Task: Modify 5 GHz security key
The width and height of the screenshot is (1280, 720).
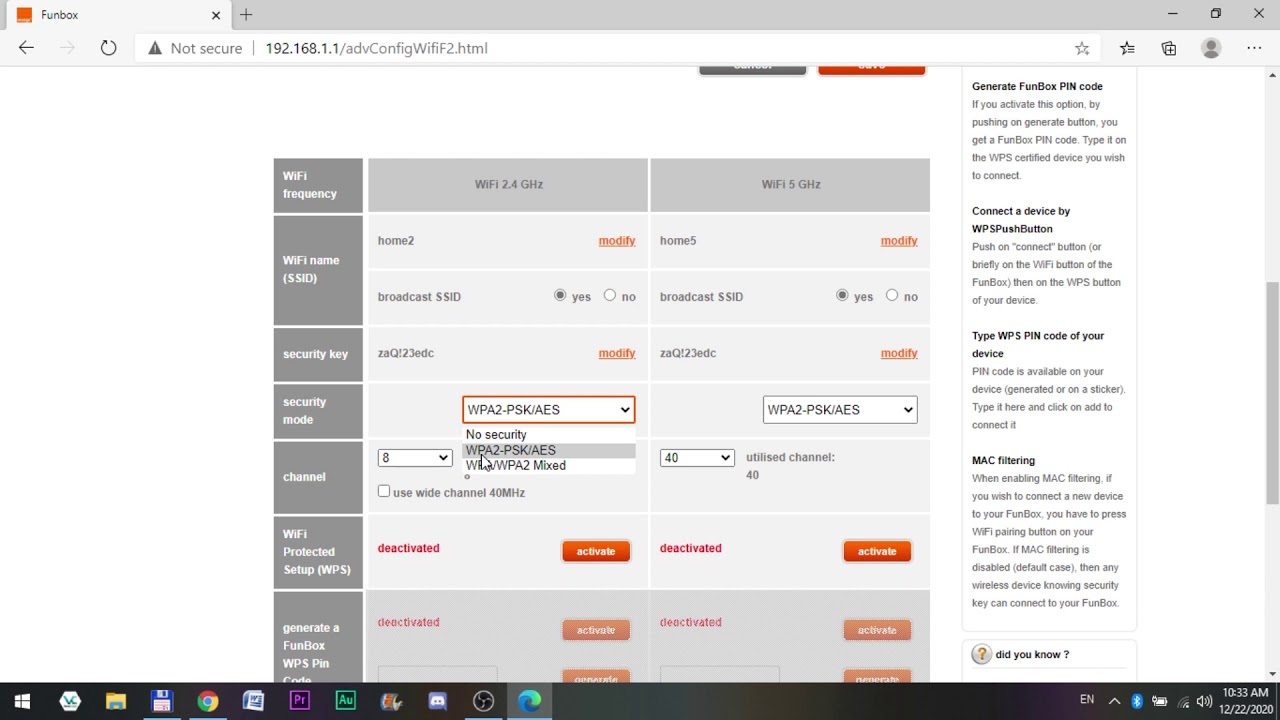Action: coord(899,353)
